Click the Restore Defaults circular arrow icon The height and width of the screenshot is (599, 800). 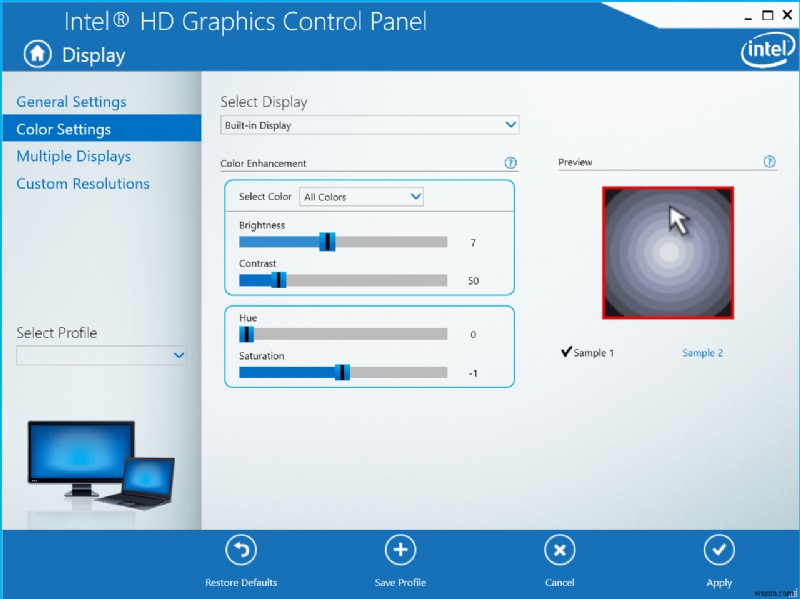tap(241, 550)
